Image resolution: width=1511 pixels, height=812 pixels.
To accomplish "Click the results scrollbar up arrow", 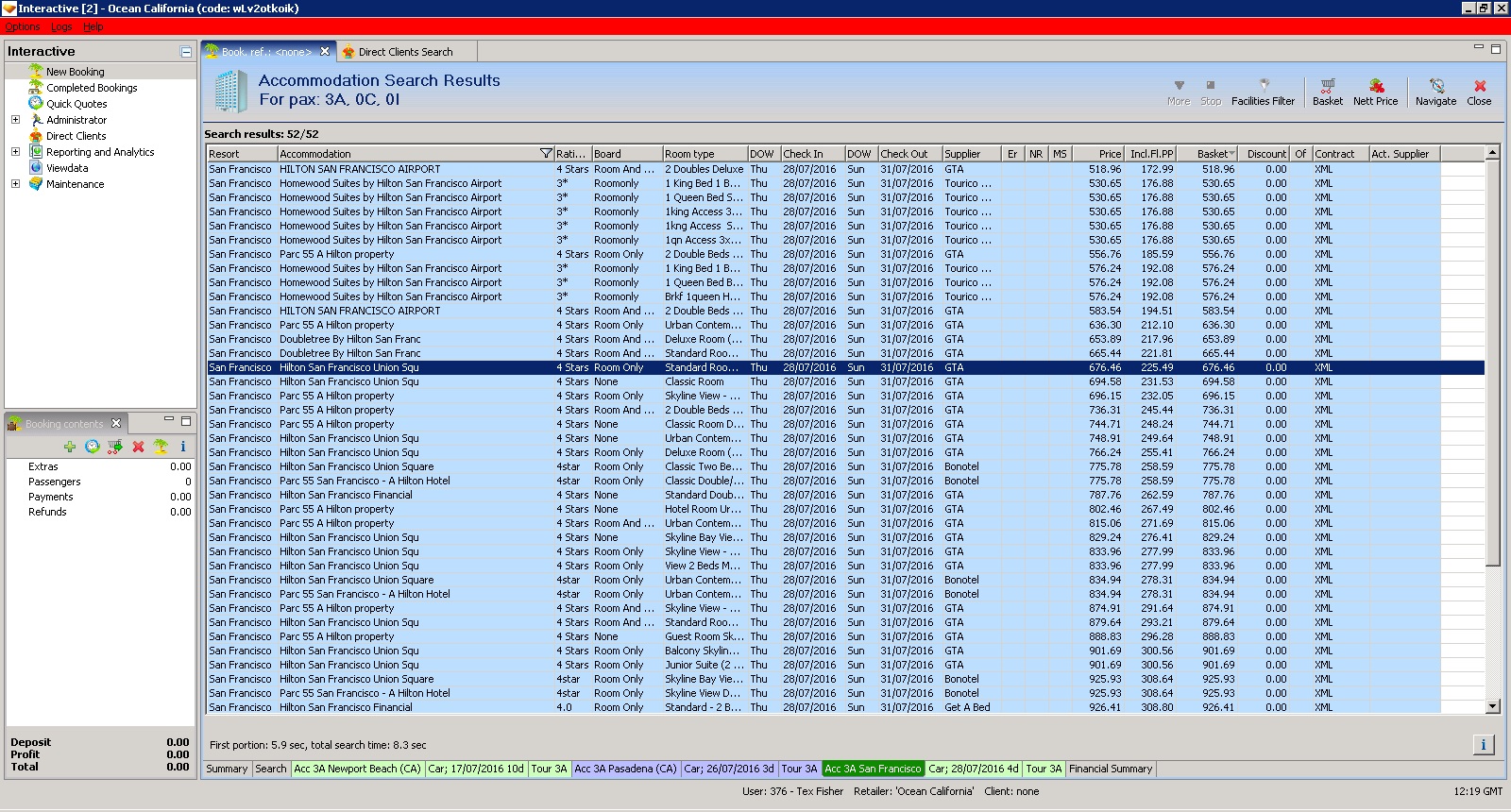I will point(1492,152).
